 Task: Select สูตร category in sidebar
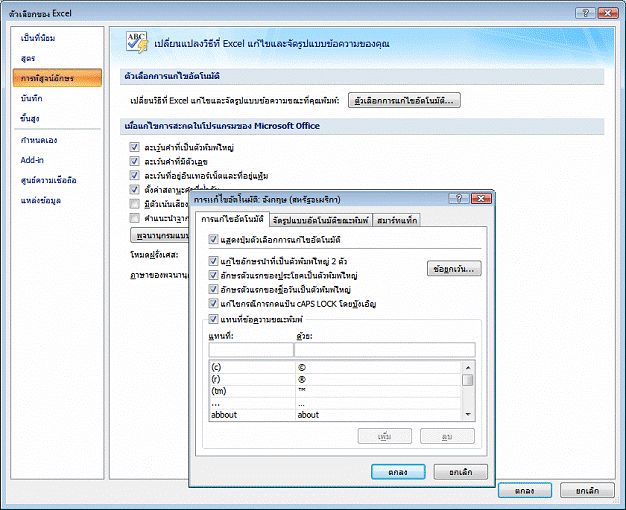coord(28,58)
